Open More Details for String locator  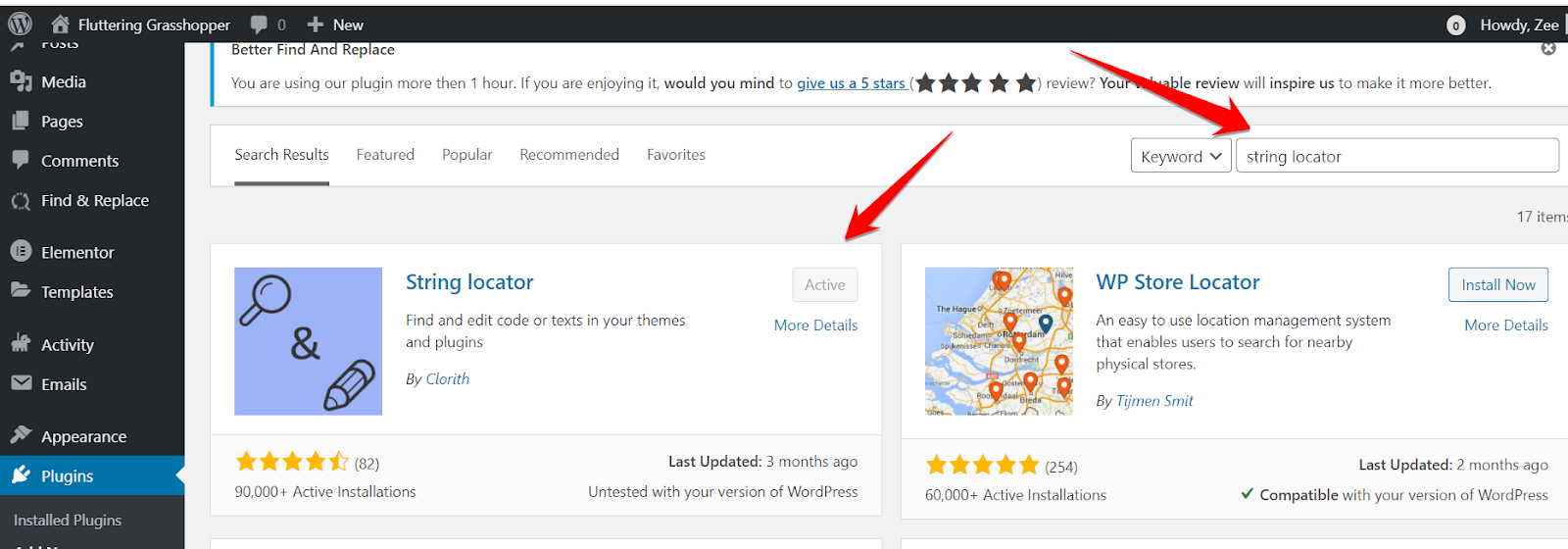point(815,324)
